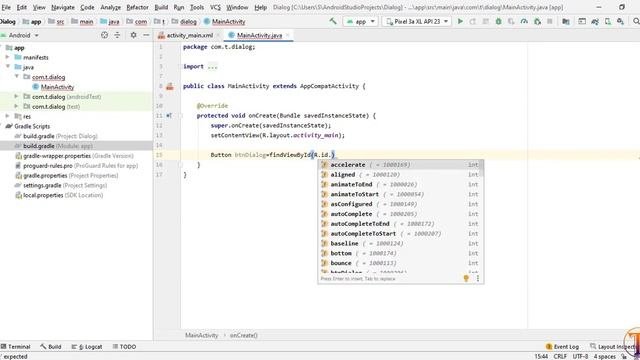Click the Sync Project with Gradle Files icon
This screenshot has height=360, width=640.
tap(595, 21)
